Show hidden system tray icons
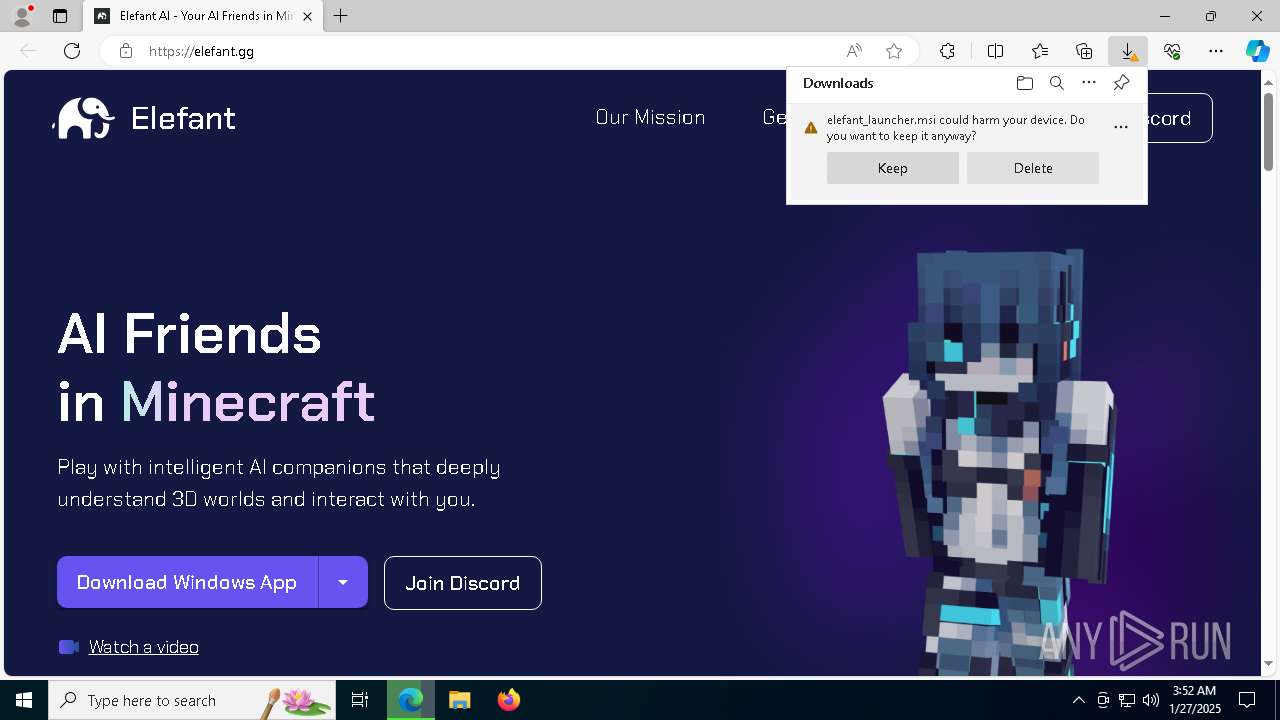The width and height of the screenshot is (1280, 720). (x=1078, y=700)
